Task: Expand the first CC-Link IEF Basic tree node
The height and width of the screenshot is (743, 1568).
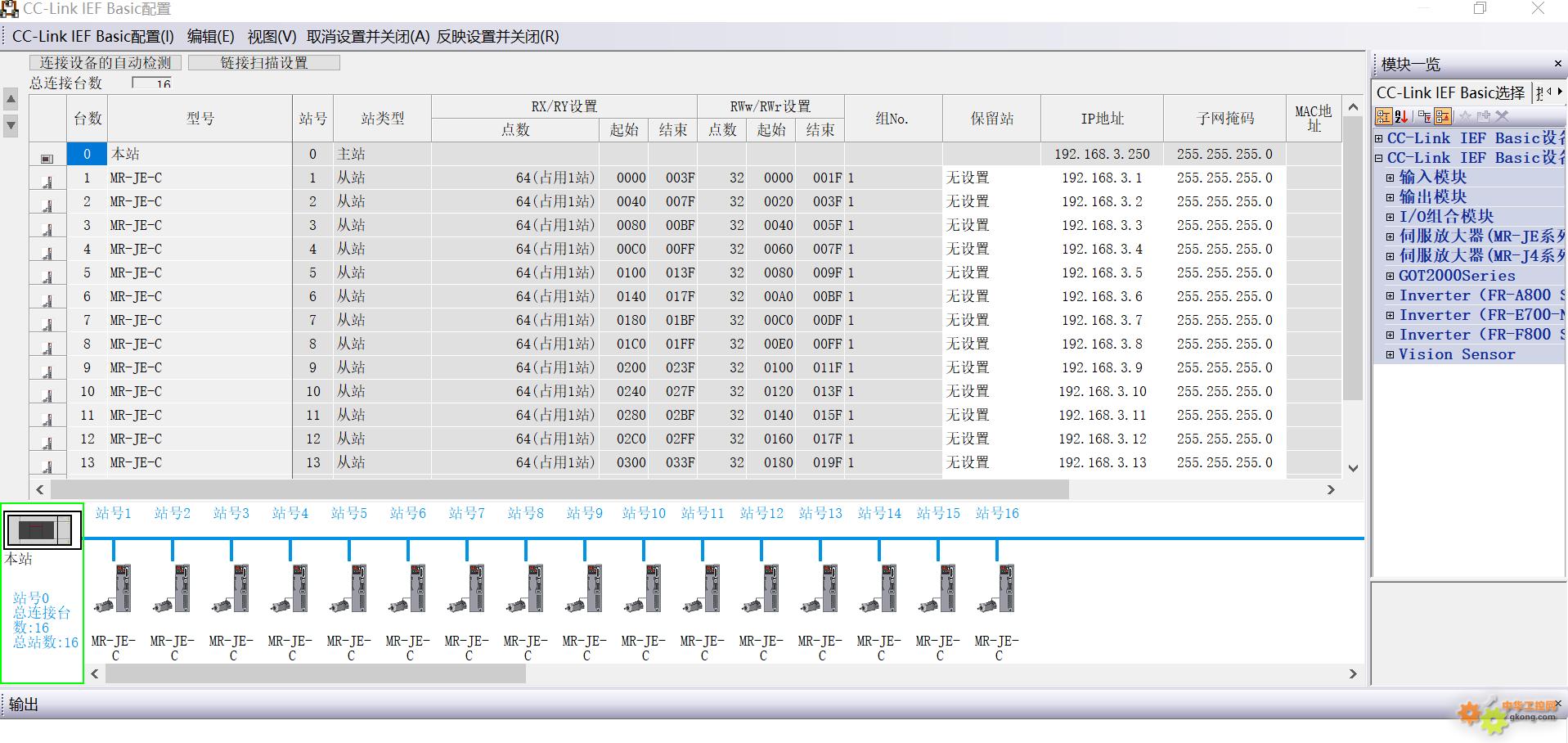Action: coord(1379,138)
